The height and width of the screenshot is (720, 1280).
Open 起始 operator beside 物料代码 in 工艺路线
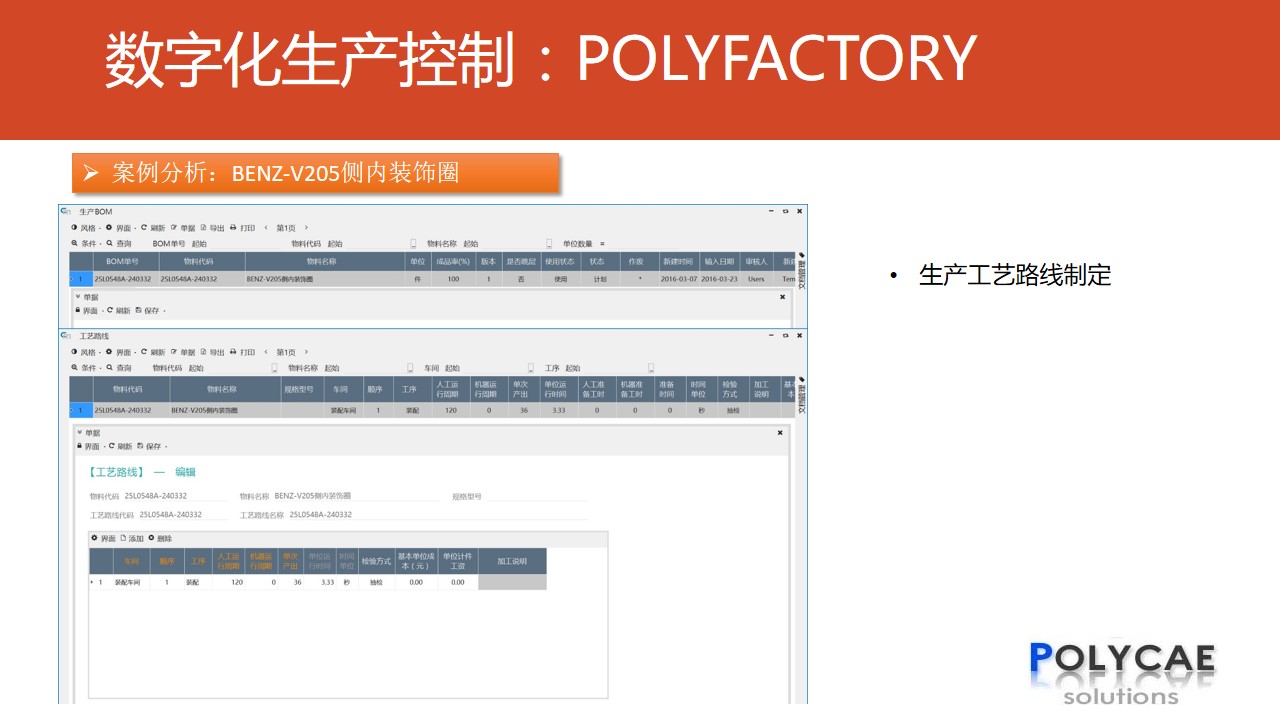click(x=196, y=368)
